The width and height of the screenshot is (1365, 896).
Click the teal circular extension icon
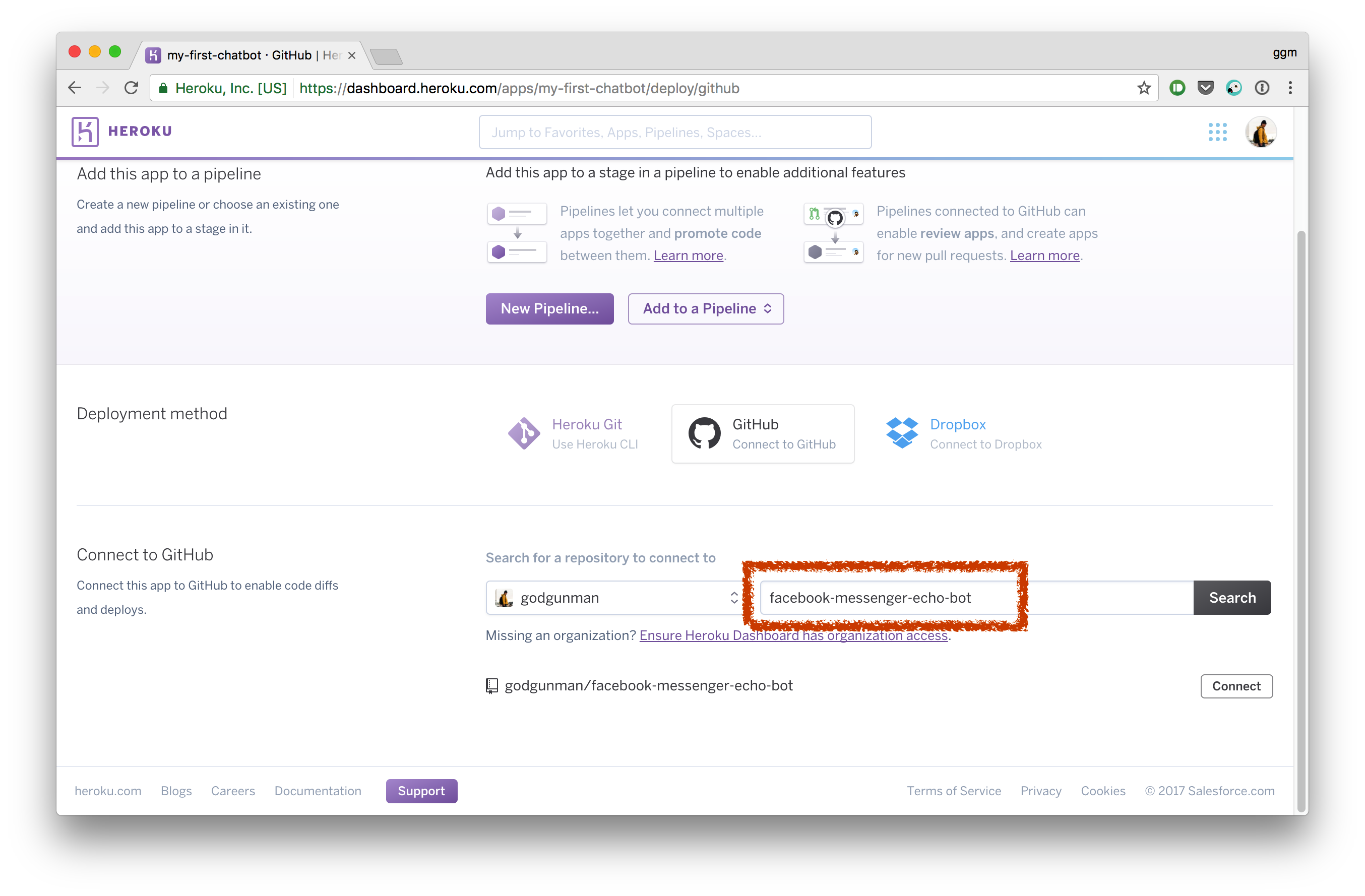coord(1233,88)
